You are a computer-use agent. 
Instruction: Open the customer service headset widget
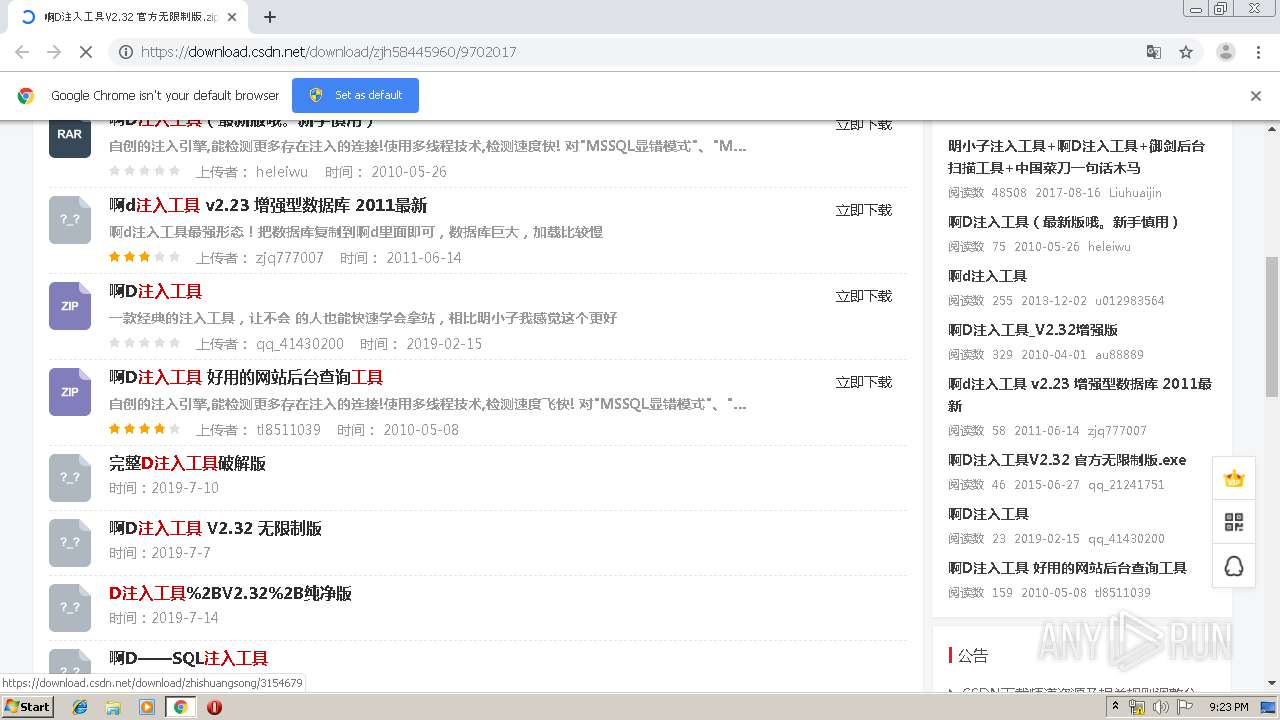[x=1234, y=566]
